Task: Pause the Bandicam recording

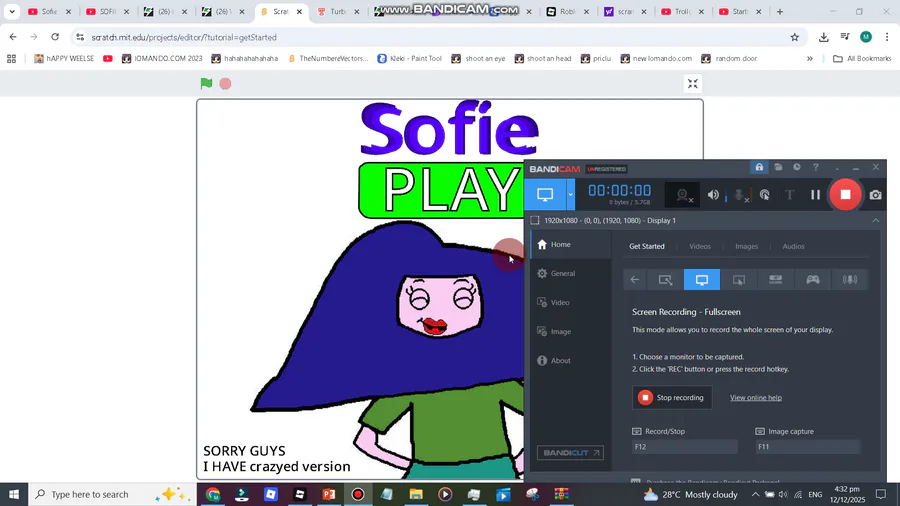Action: click(x=815, y=195)
